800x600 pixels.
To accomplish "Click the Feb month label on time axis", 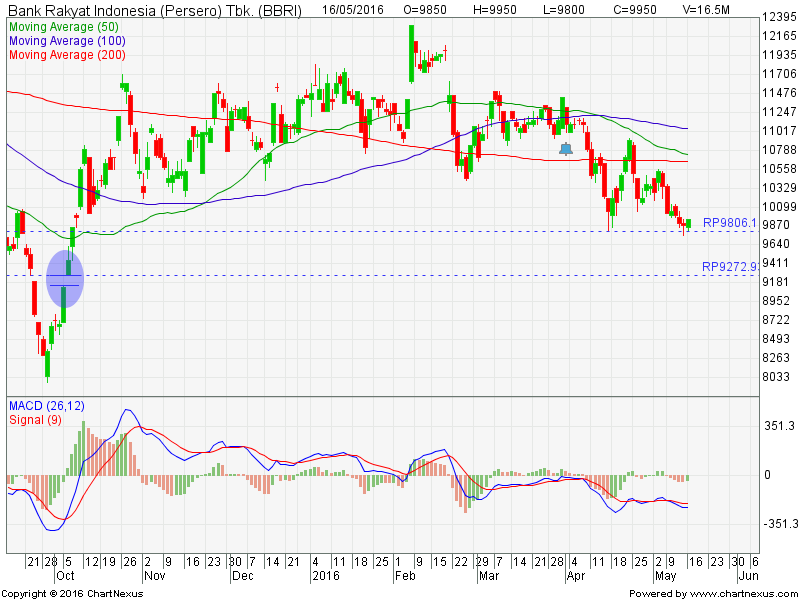I will pyautogui.click(x=405, y=576).
